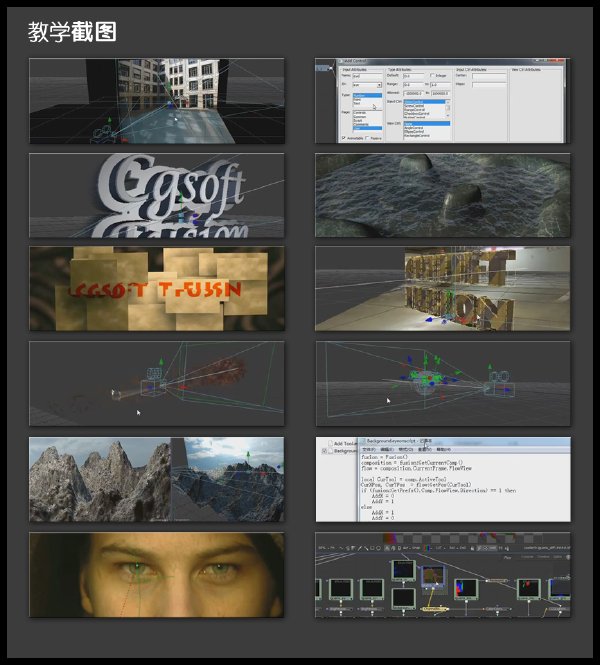
Task: Open the ocean water surface screenshot
Action: pos(443,196)
